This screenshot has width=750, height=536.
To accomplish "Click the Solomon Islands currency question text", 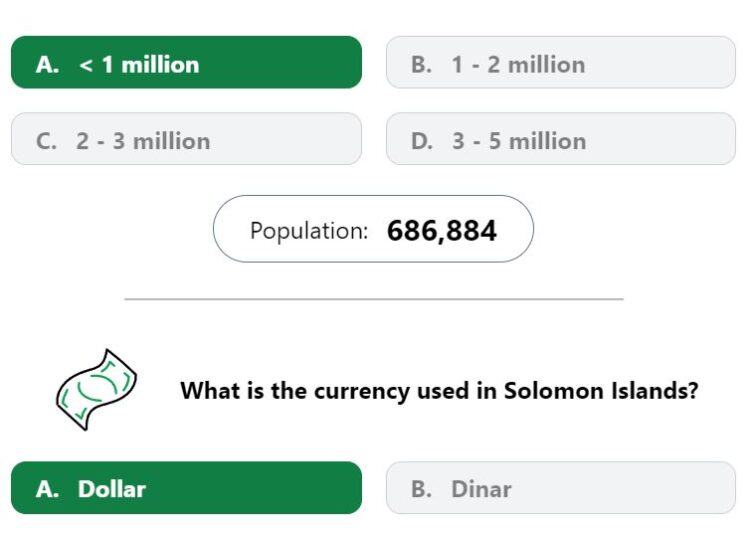I will pos(439,391).
